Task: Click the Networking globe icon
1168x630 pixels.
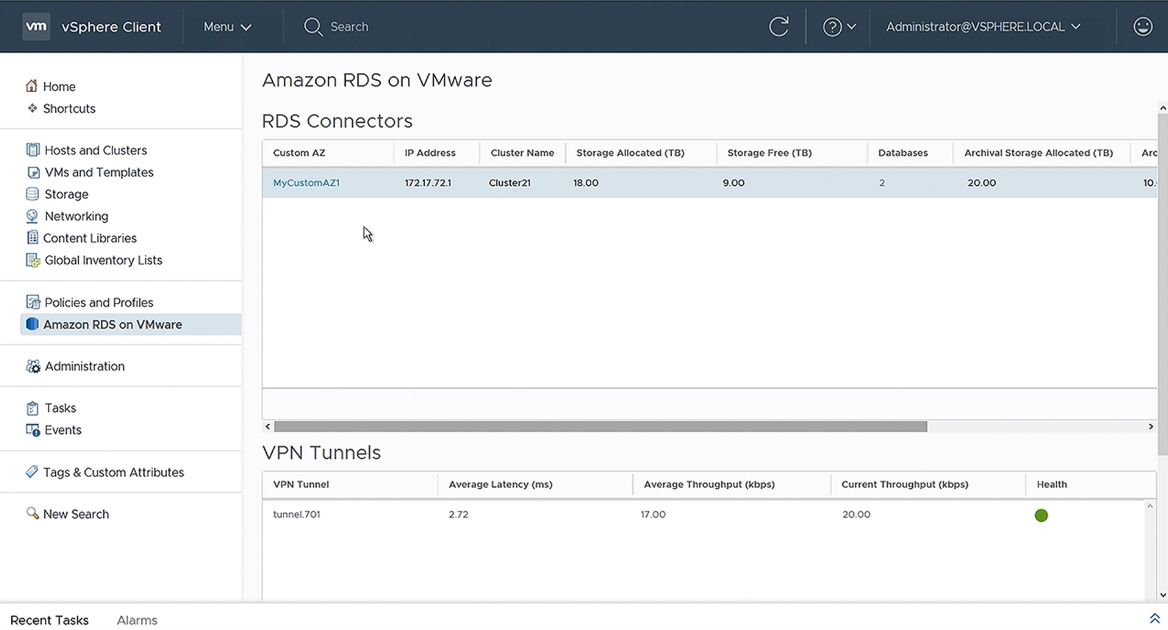Action: click(x=32, y=216)
